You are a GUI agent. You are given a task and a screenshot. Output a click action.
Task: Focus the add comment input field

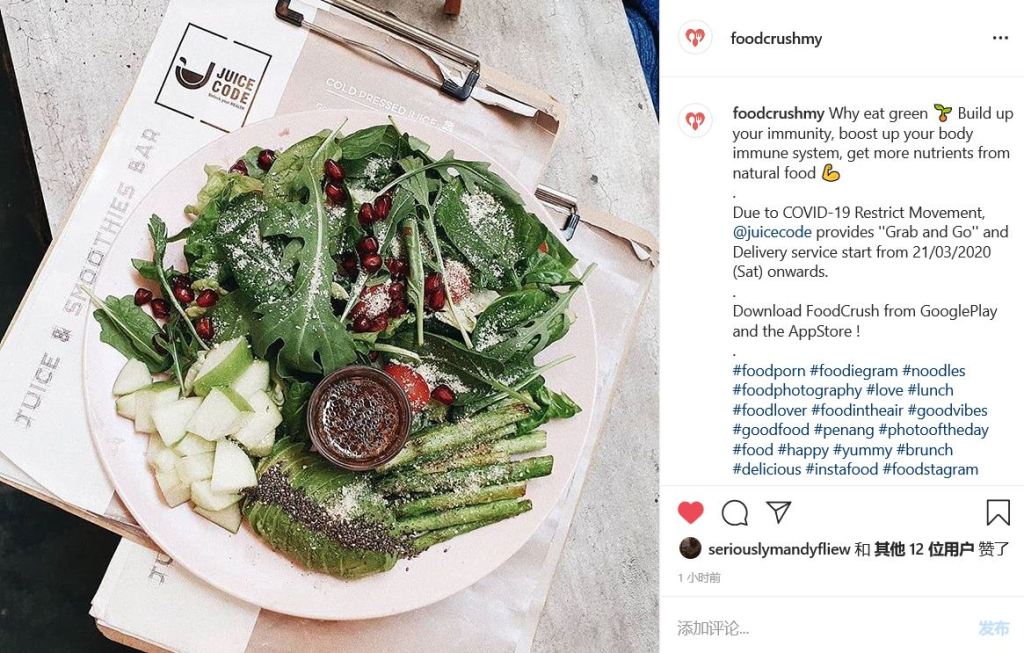click(x=823, y=628)
